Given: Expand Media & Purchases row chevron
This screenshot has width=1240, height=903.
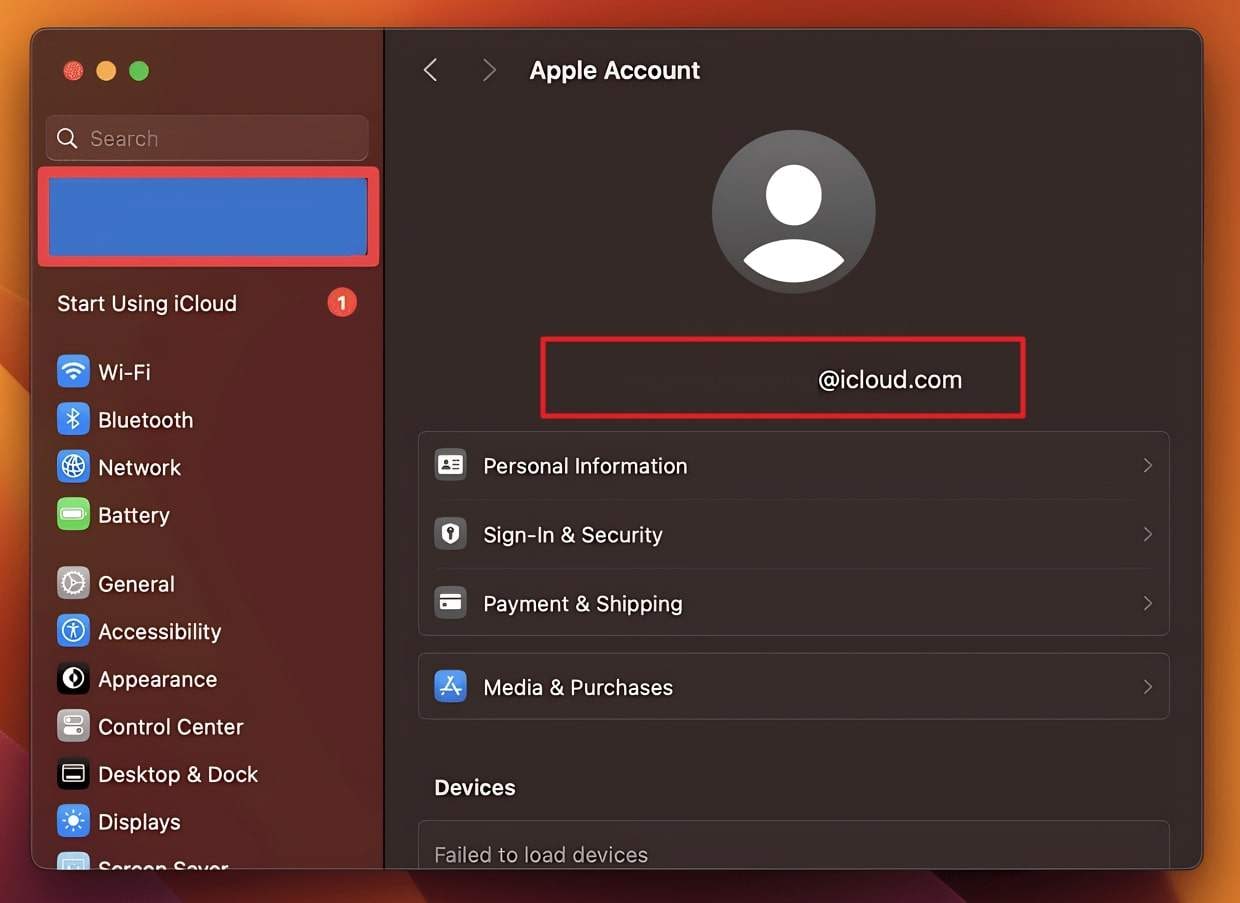Looking at the screenshot, I should (x=1148, y=687).
